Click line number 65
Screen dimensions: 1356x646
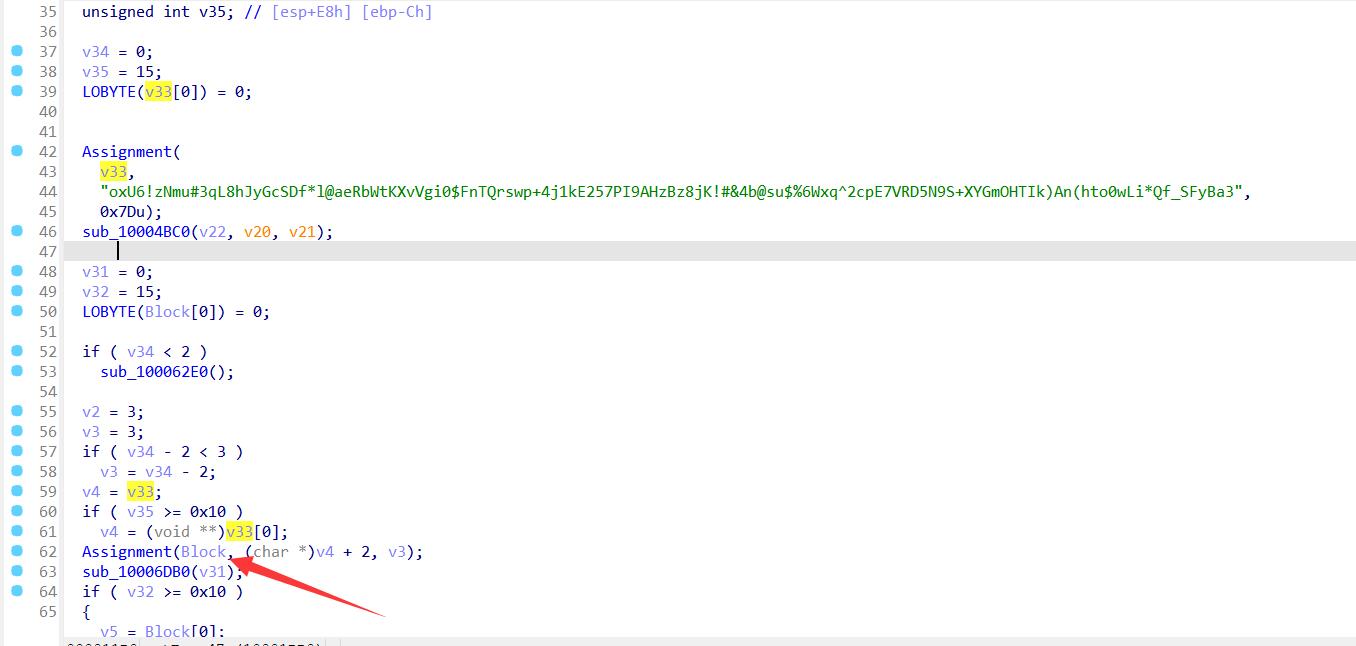[x=48, y=612]
